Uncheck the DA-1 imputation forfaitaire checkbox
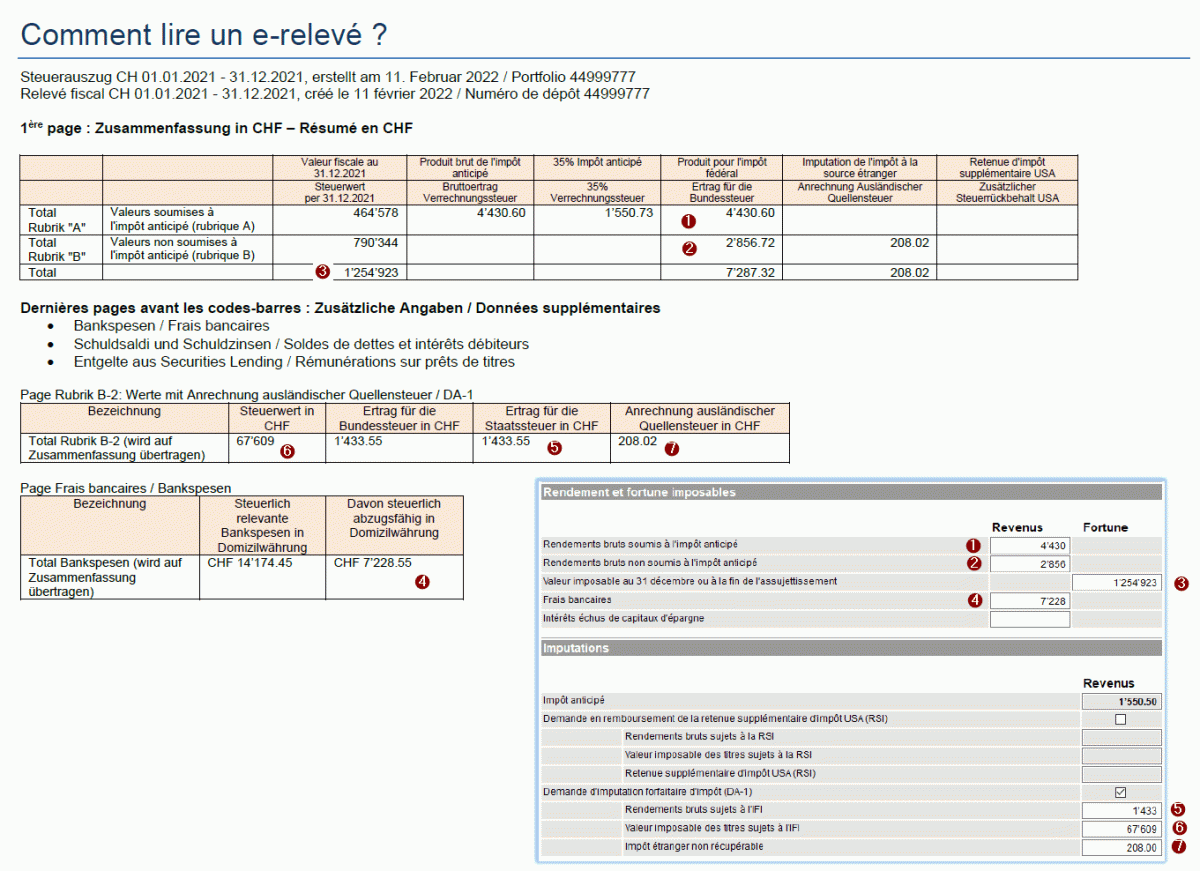1200x871 pixels. [x=1120, y=791]
